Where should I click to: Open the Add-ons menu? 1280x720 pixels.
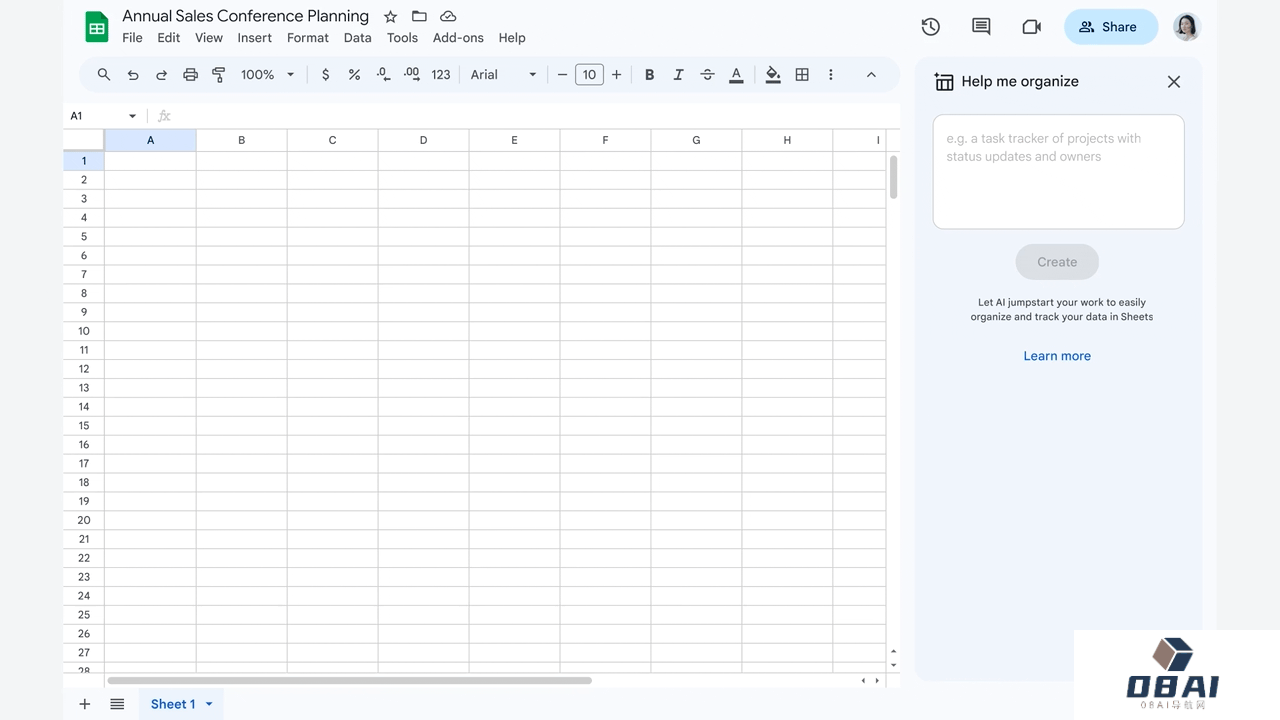coord(458,38)
